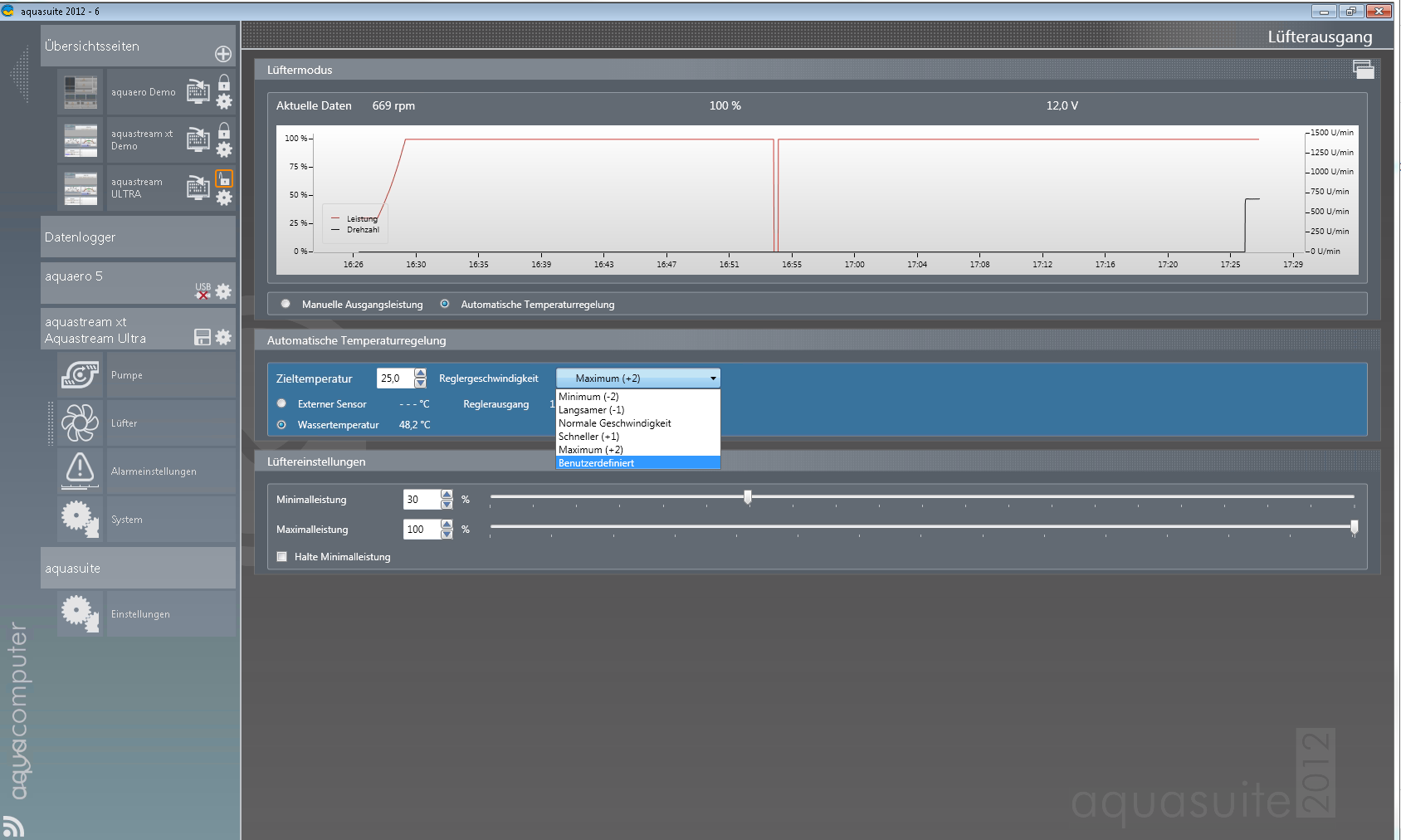This screenshot has width=1401, height=840.
Task: Open the aquasuite section header
Action: click(x=138, y=568)
